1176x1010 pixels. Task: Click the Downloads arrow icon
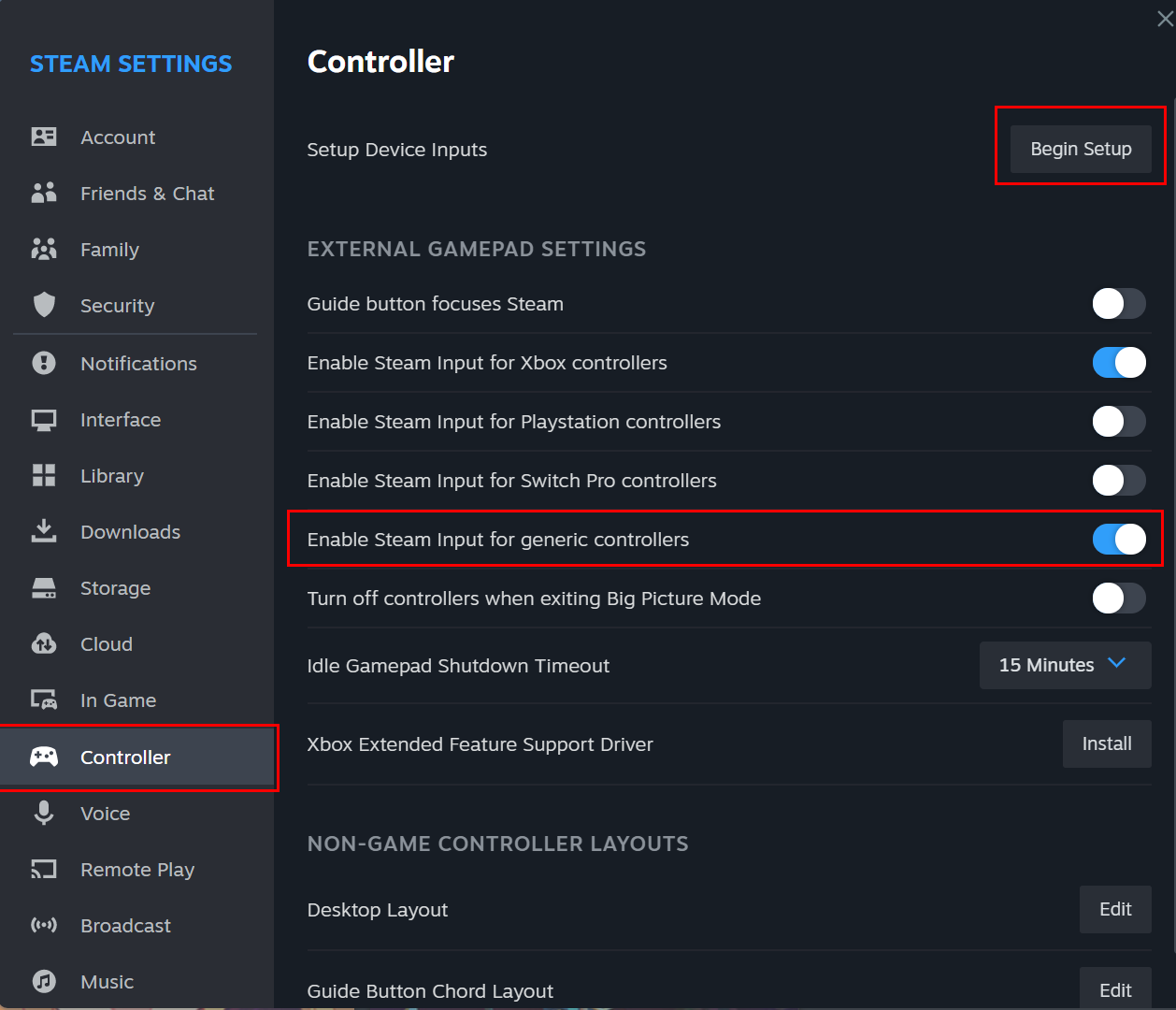(44, 531)
